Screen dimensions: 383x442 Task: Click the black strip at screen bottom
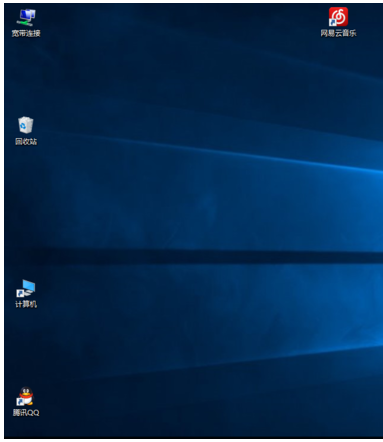pos(193,437)
